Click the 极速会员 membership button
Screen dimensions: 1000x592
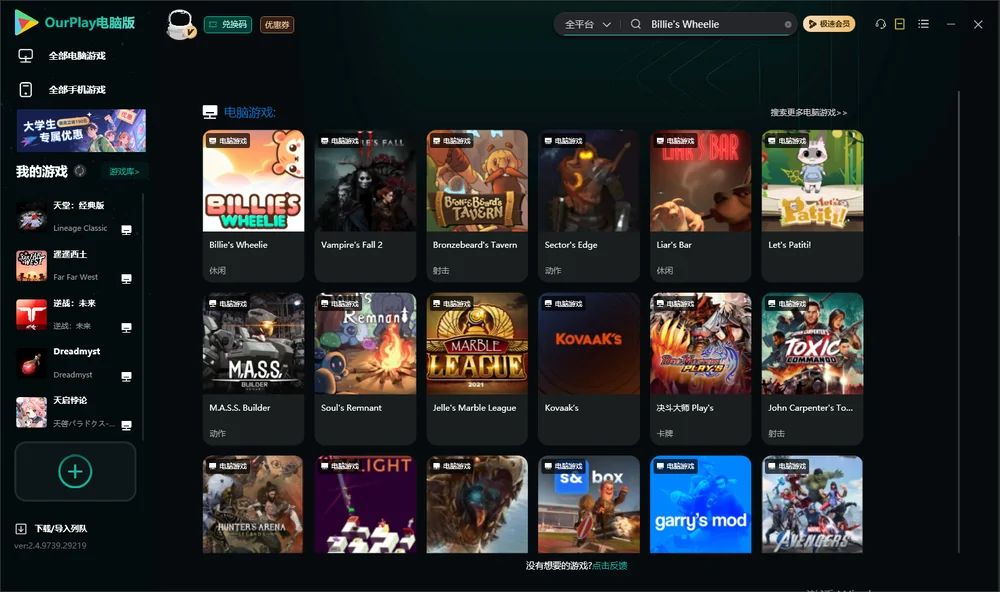tap(829, 24)
